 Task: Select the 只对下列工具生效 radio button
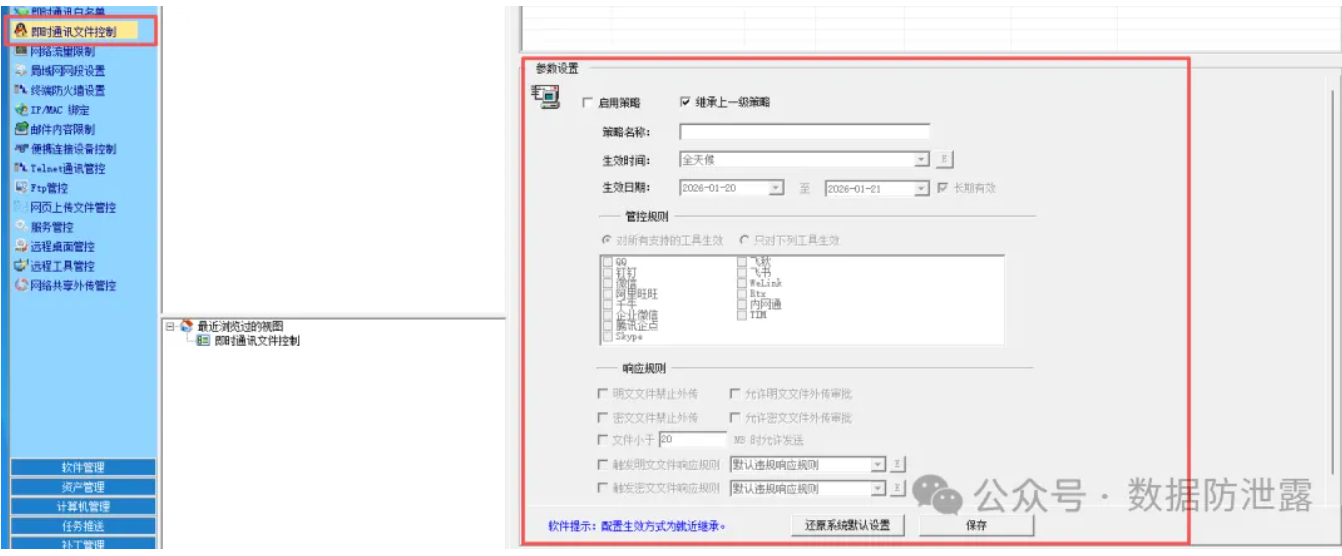(744, 240)
